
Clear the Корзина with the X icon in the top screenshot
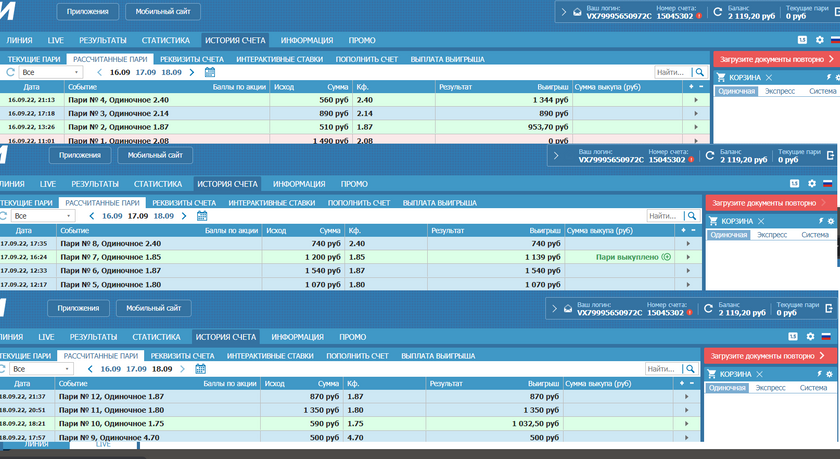click(769, 78)
